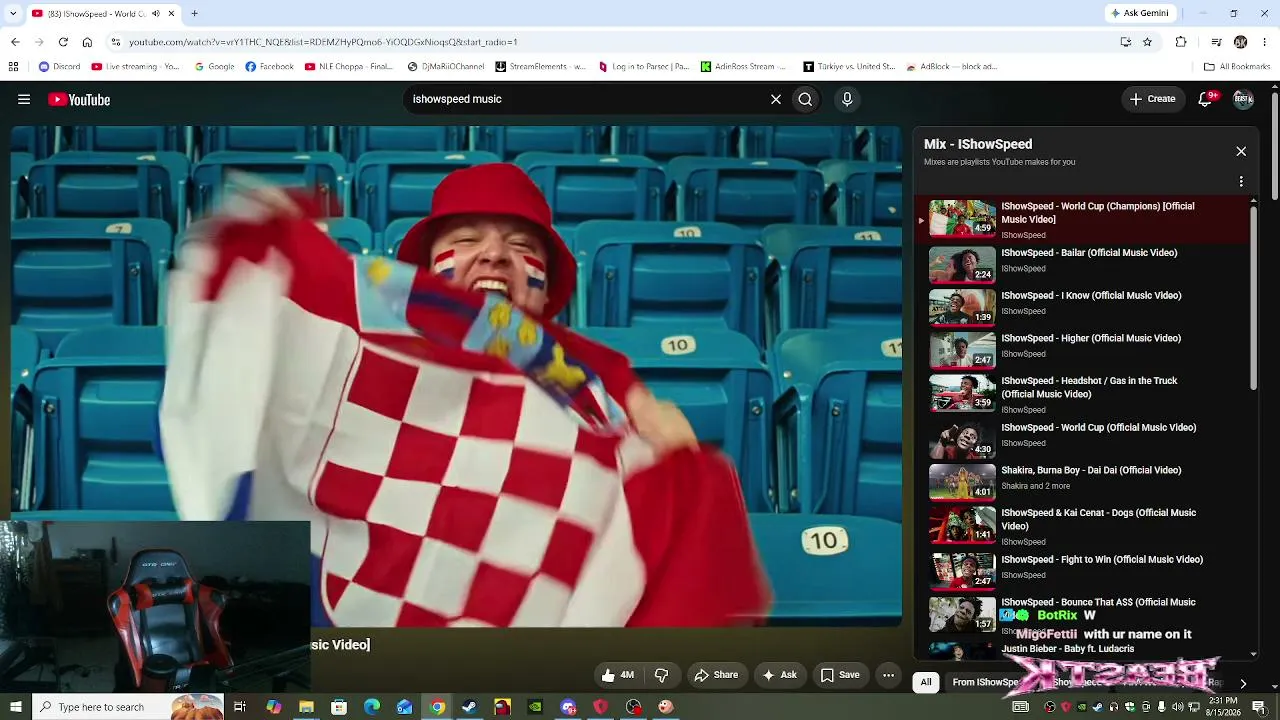Click the playlist panel scrollbar
This screenshot has height=720, width=1280.
1253,300
